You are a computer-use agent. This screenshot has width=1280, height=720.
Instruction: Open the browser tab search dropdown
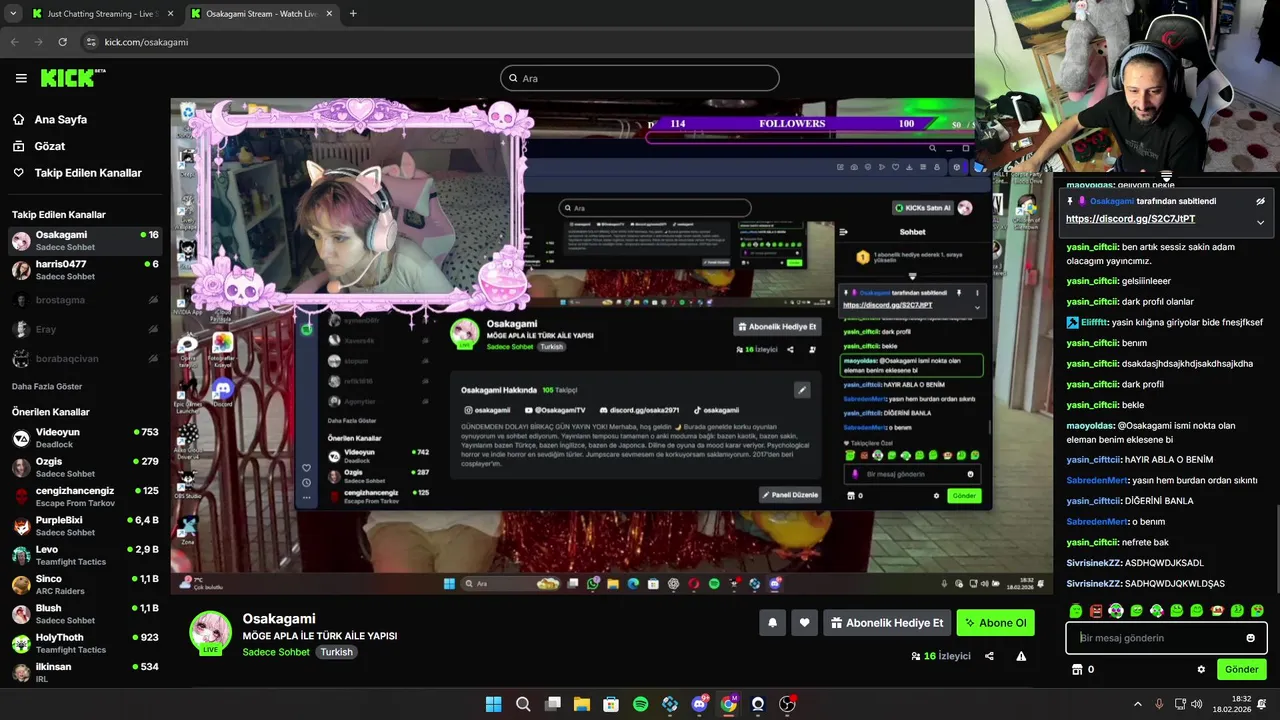click(x=13, y=13)
